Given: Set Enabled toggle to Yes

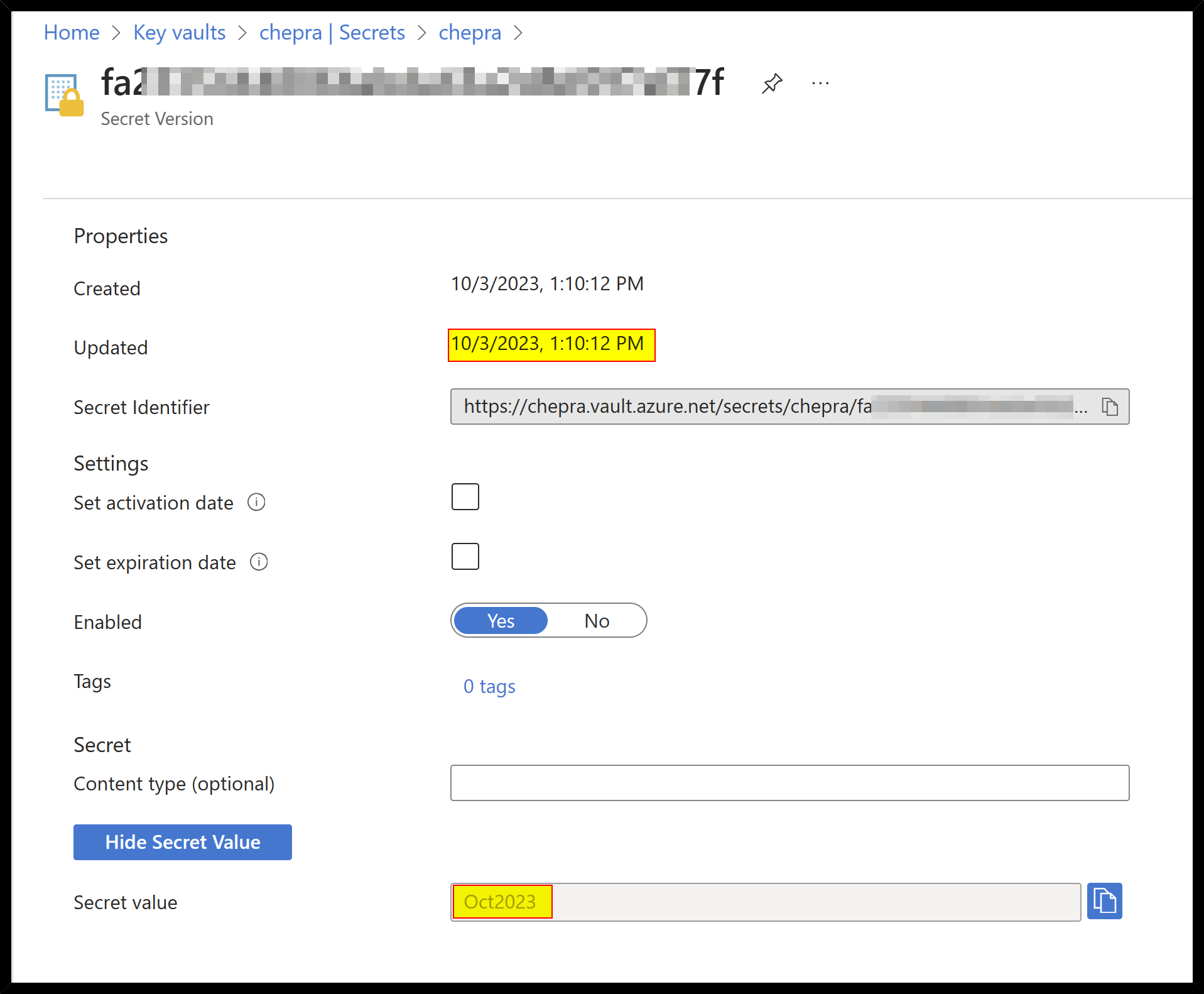Looking at the screenshot, I should 501,621.
